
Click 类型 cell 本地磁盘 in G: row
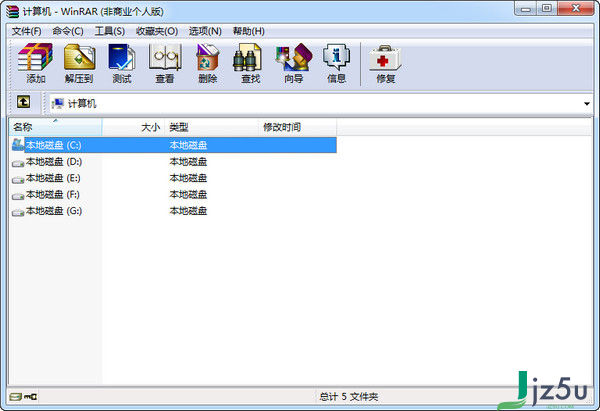coord(188,211)
